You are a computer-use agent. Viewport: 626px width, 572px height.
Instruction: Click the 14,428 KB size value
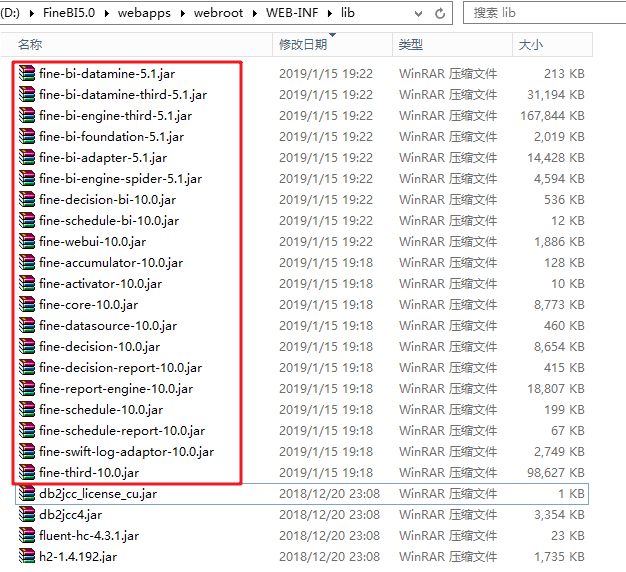555,158
